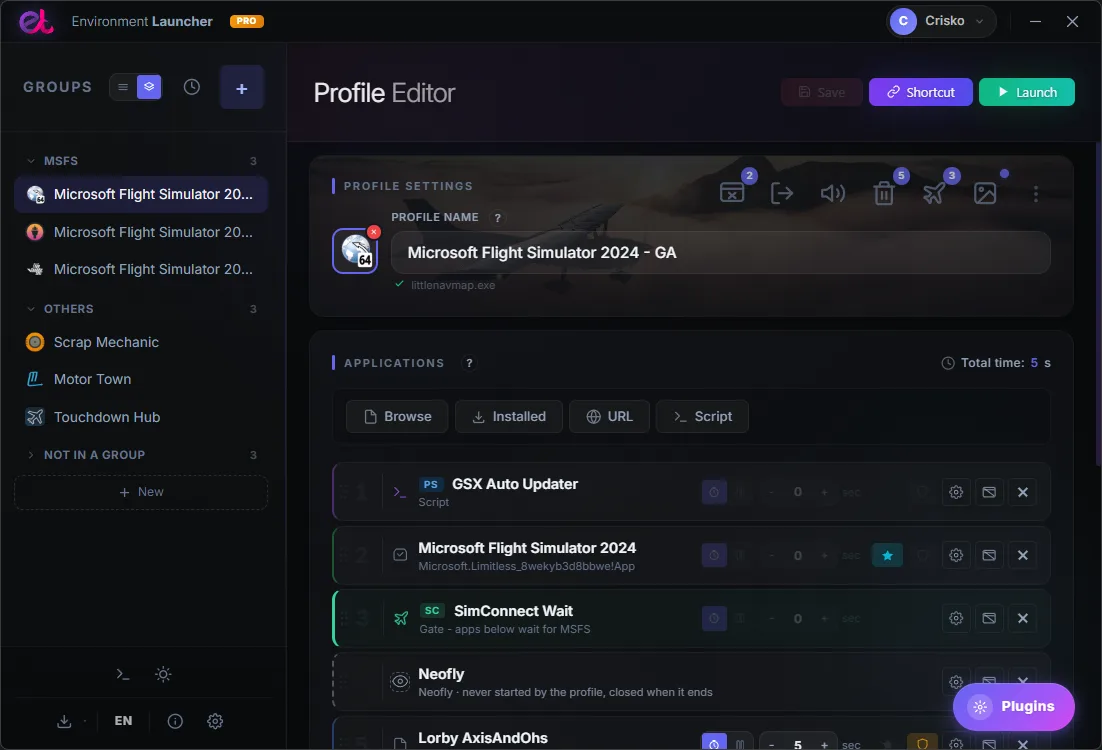Open the audio speaker settings icon
The width and height of the screenshot is (1102, 750).
coord(833,193)
